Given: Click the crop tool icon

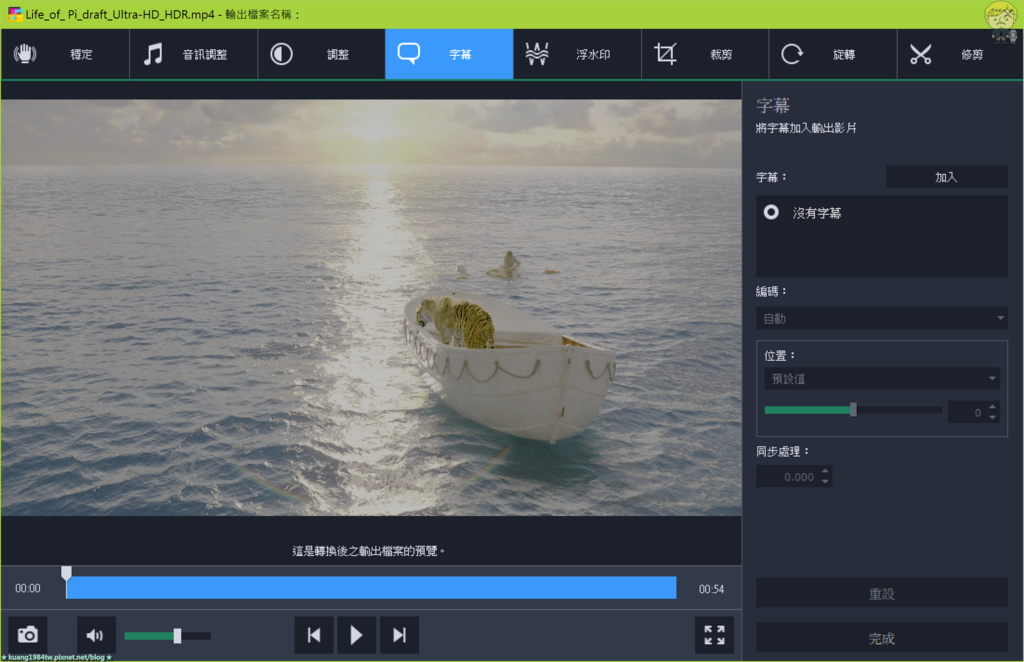Looking at the screenshot, I should pyautogui.click(x=665, y=54).
